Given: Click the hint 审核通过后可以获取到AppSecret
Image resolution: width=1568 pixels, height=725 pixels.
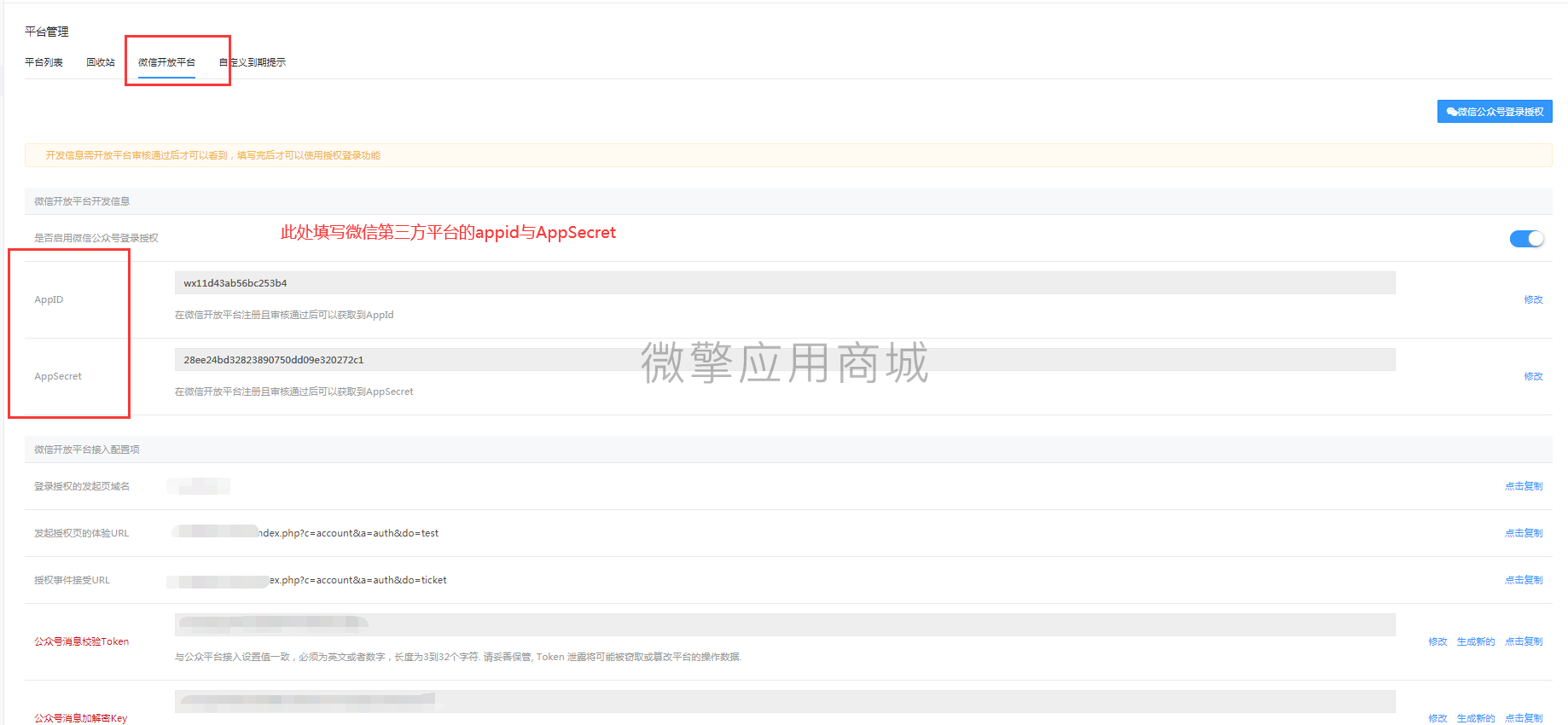Looking at the screenshot, I should coord(294,391).
